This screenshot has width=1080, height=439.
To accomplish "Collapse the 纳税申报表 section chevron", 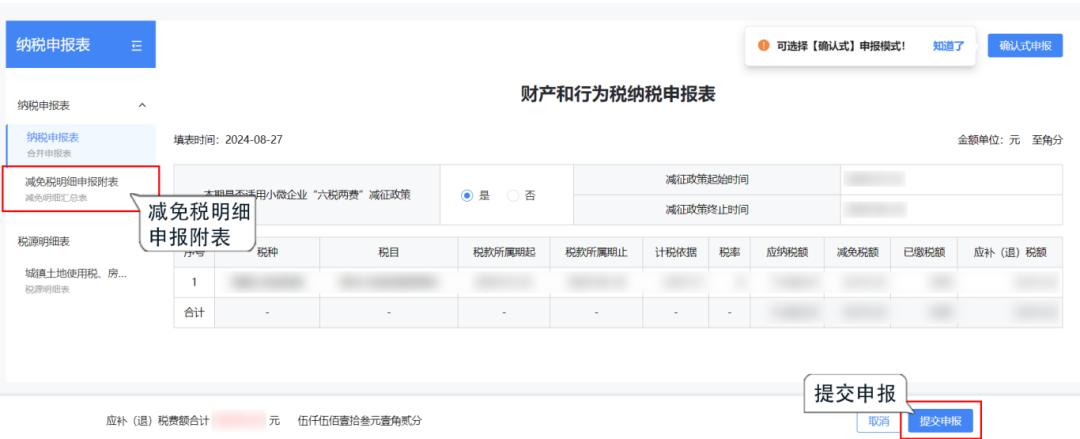I will (141, 104).
